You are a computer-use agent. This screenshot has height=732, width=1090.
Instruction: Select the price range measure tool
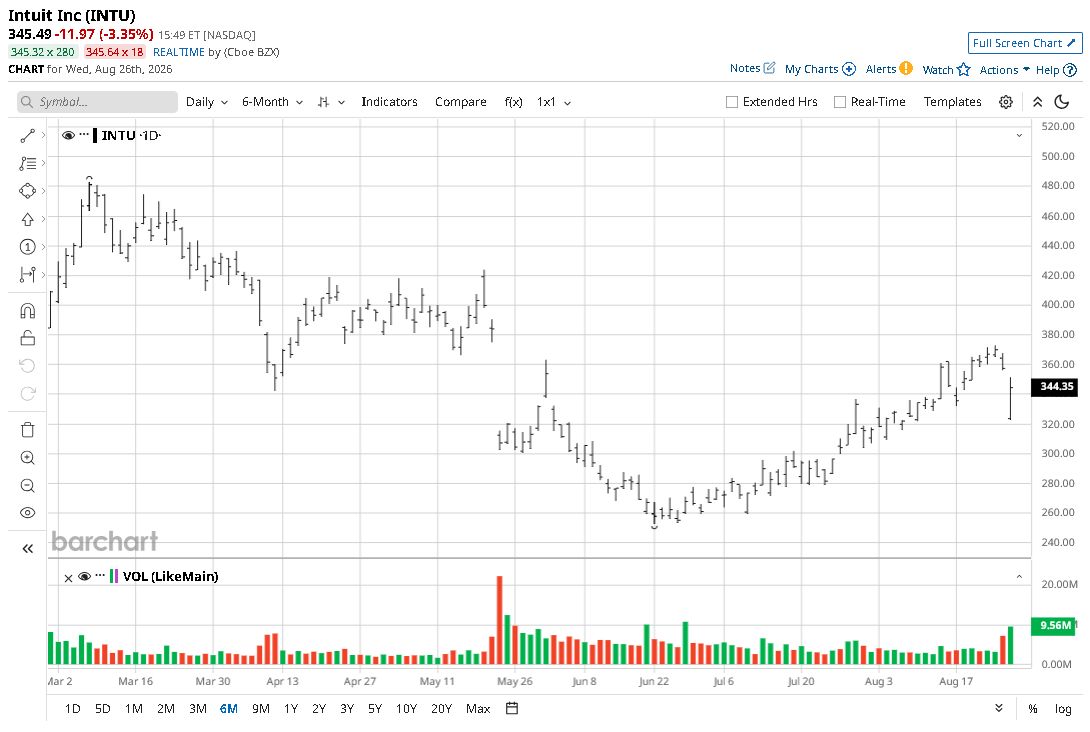27,275
